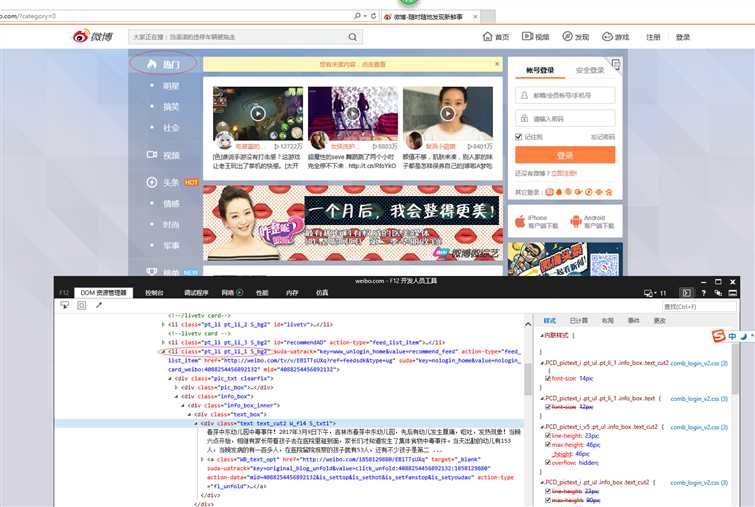755x507 pixels.
Task: Click the DevTools console toggle icon
Action: coord(686,293)
